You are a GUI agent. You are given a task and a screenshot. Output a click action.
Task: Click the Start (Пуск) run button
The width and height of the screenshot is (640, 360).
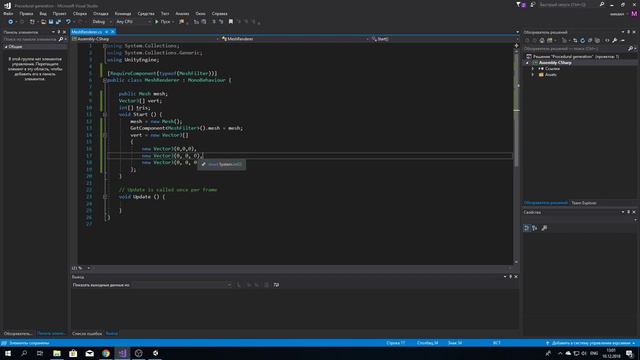[163, 22]
